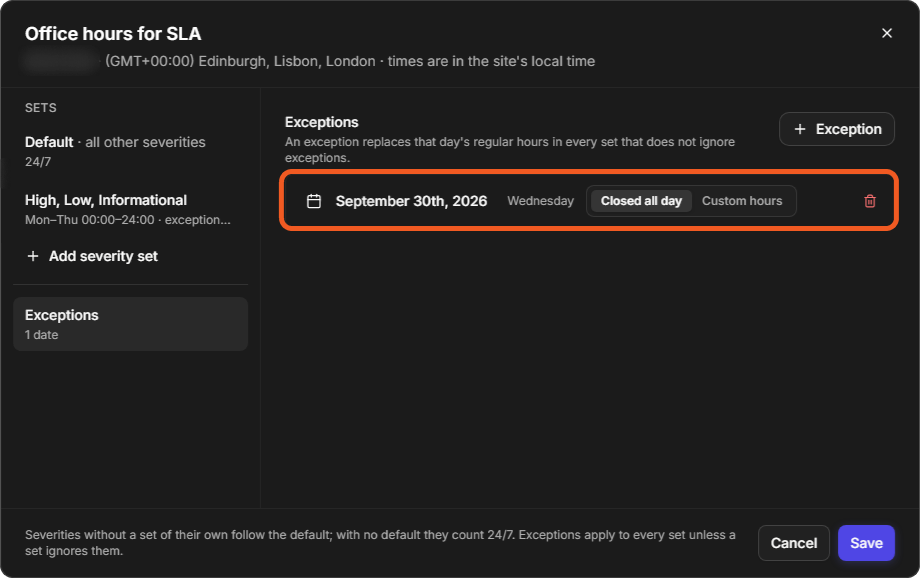Add severity set
The image size is (920, 578).
point(92,256)
